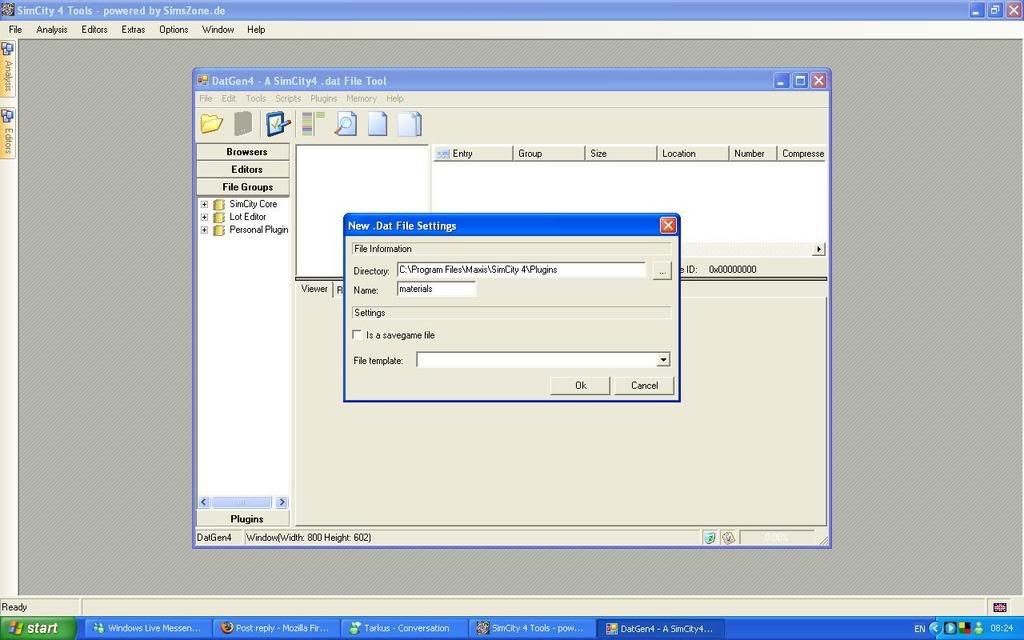Image resolution: width=1024 pixels, height=640 pixels.
Task: Open the File menu in SimCity 4 Tools
Action: click(x=15, y=29)
